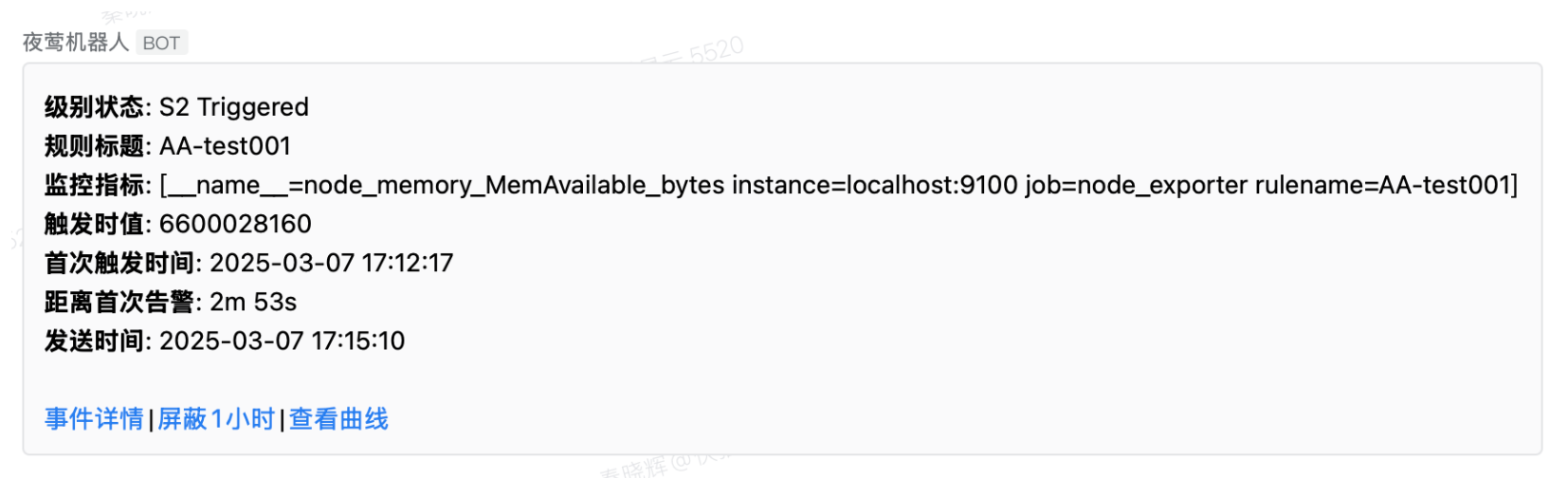Click the 监控指标 label
The height and width of the screenshot is (478, 1568).
94,185
